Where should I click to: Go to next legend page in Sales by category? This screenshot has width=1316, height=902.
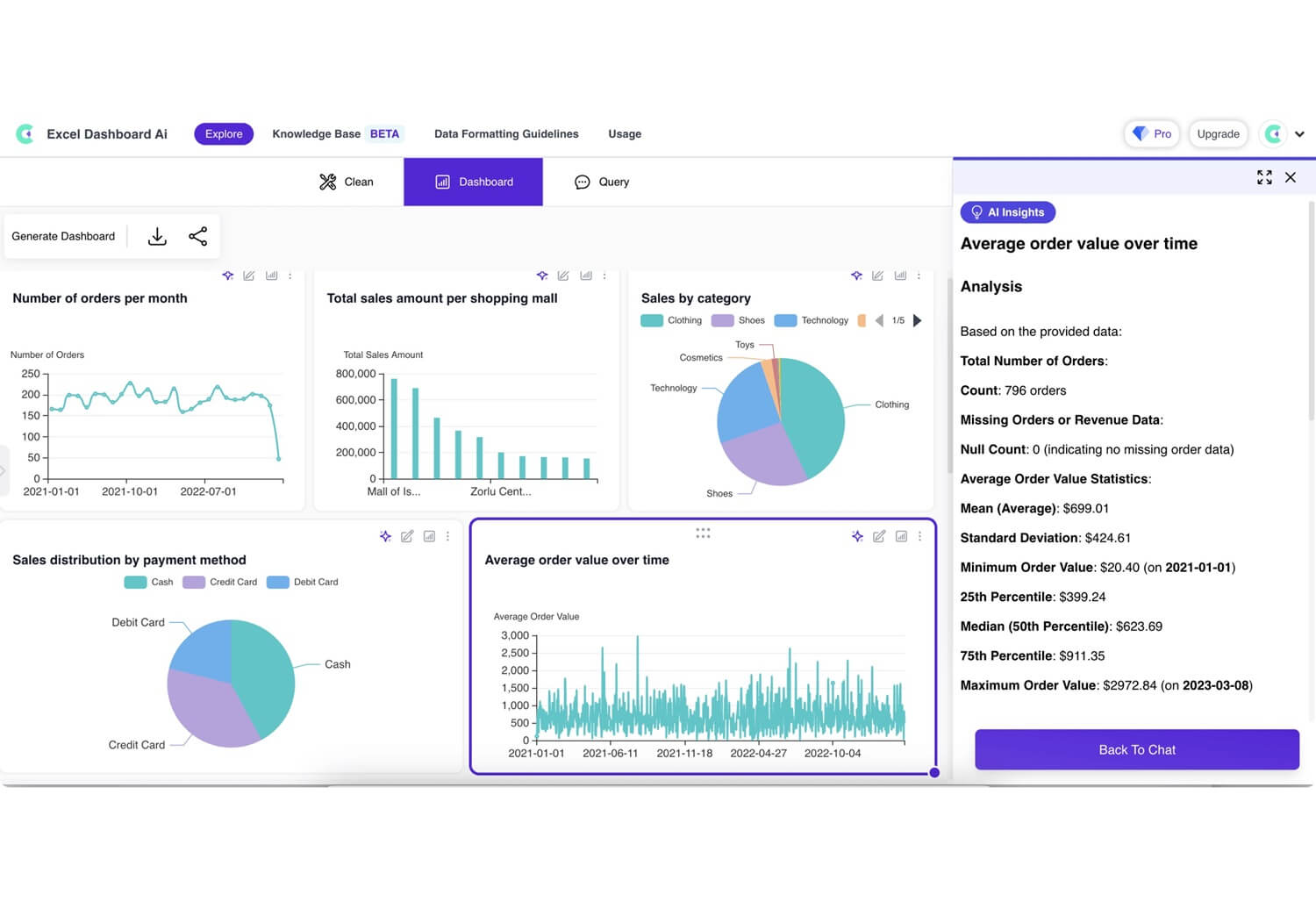[918, 320]
